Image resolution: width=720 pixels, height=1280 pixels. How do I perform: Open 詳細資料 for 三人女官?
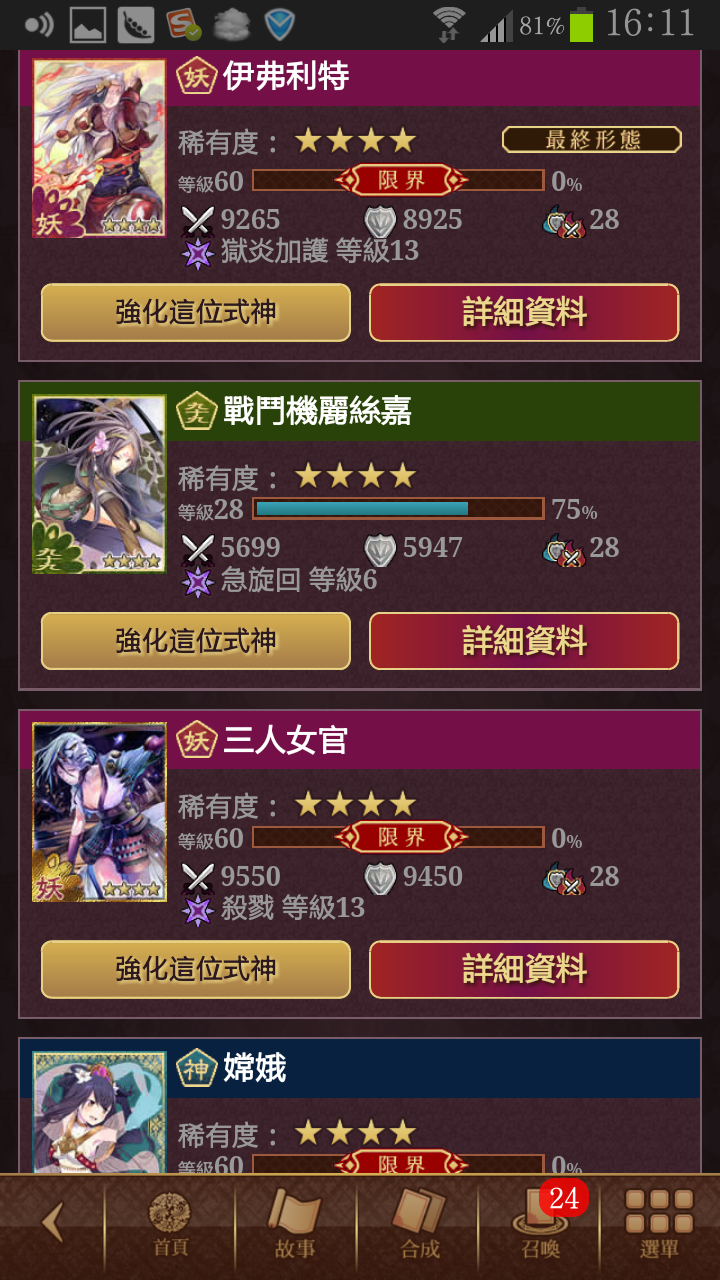(524, 969)
